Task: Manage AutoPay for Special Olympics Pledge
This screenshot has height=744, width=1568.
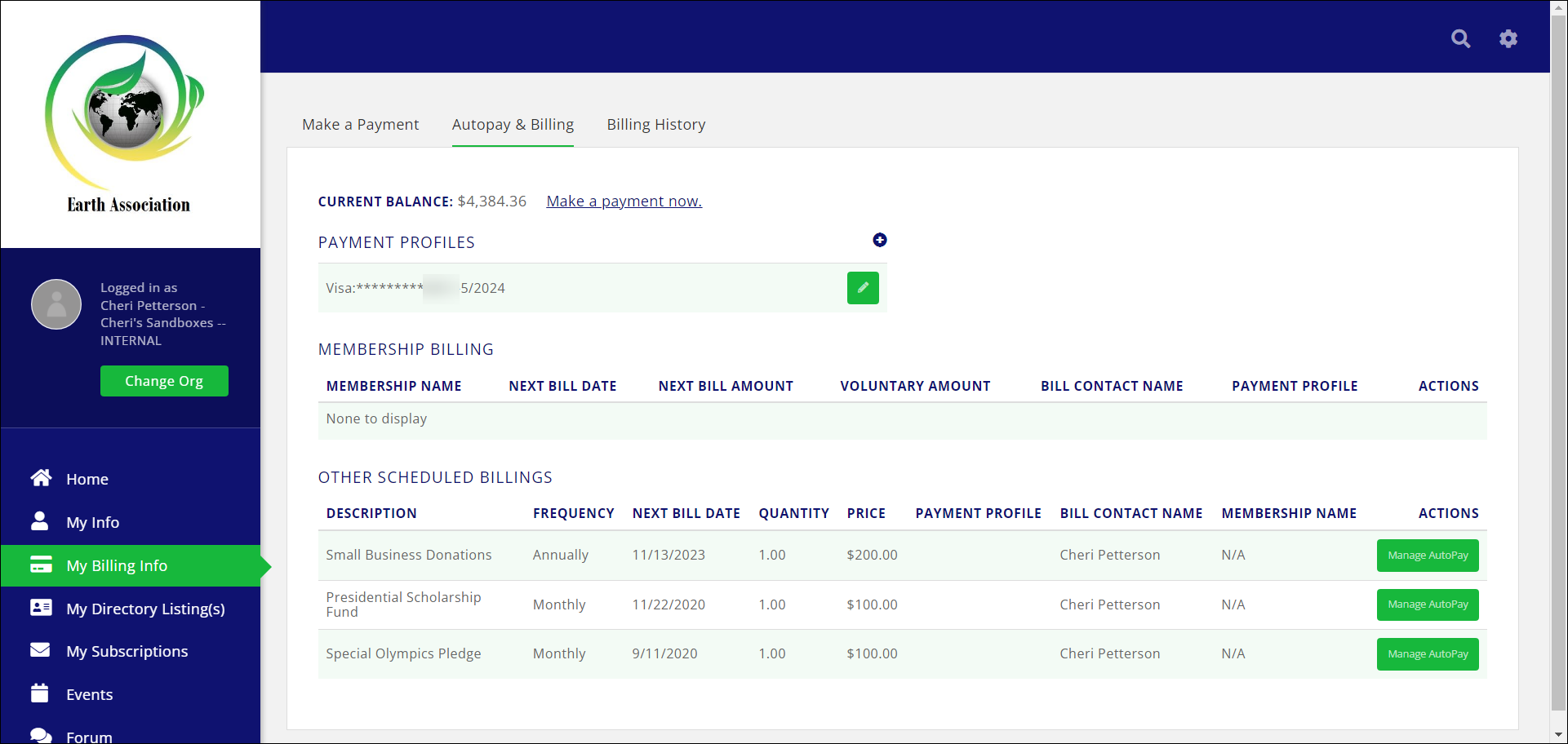Action: tap(1427, 653)
